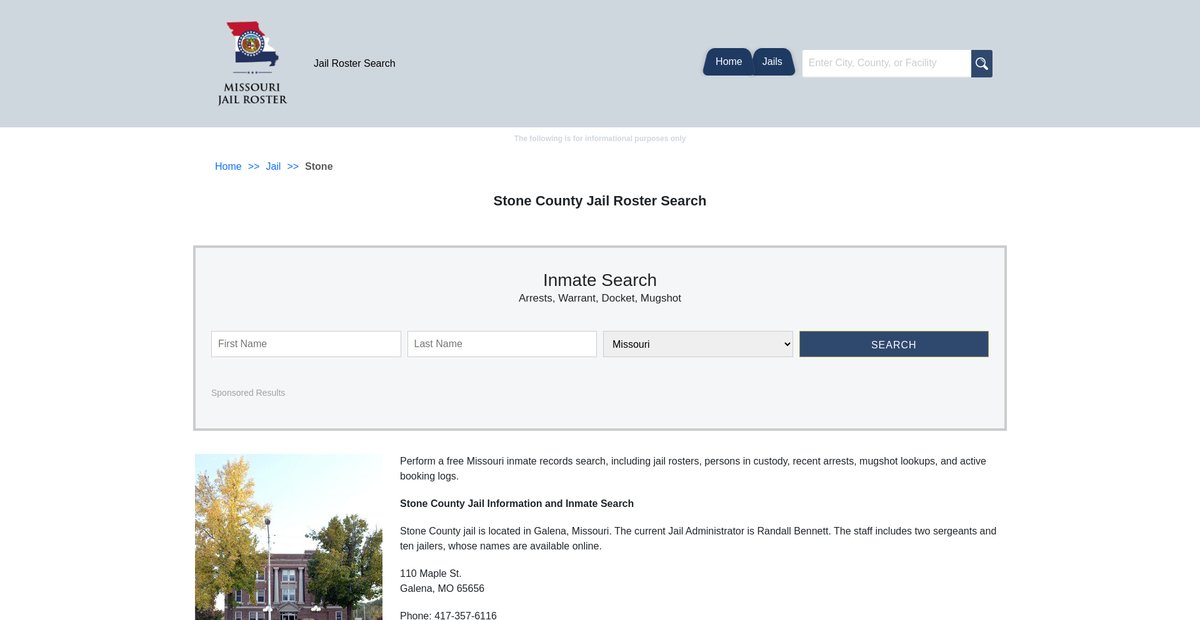Image resolution: width=1200 pixels, height=620 pixels.
Task: Focus the Last Name input field
Action: coord(502,344)
